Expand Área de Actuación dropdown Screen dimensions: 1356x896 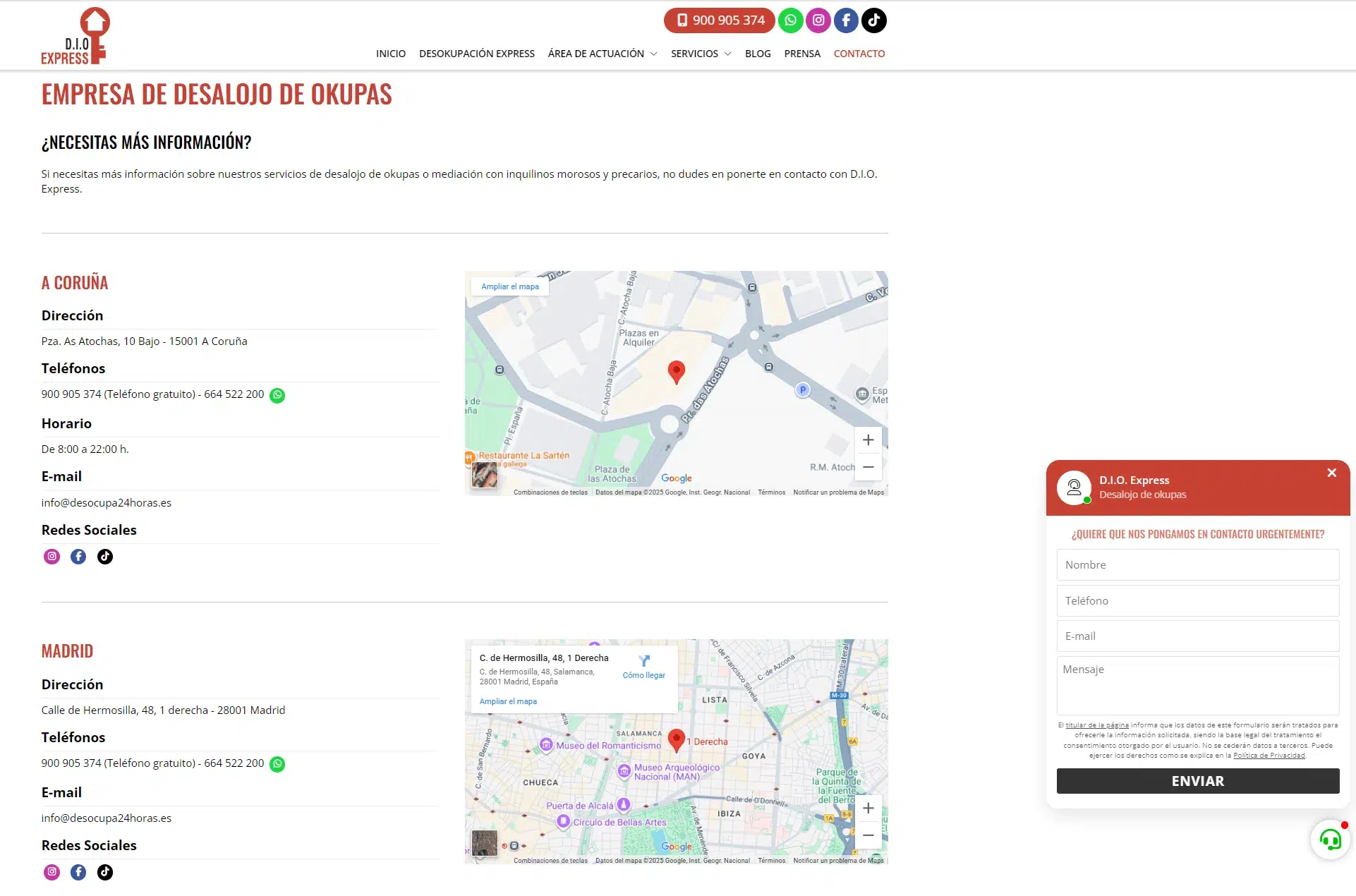click(603, 54)
